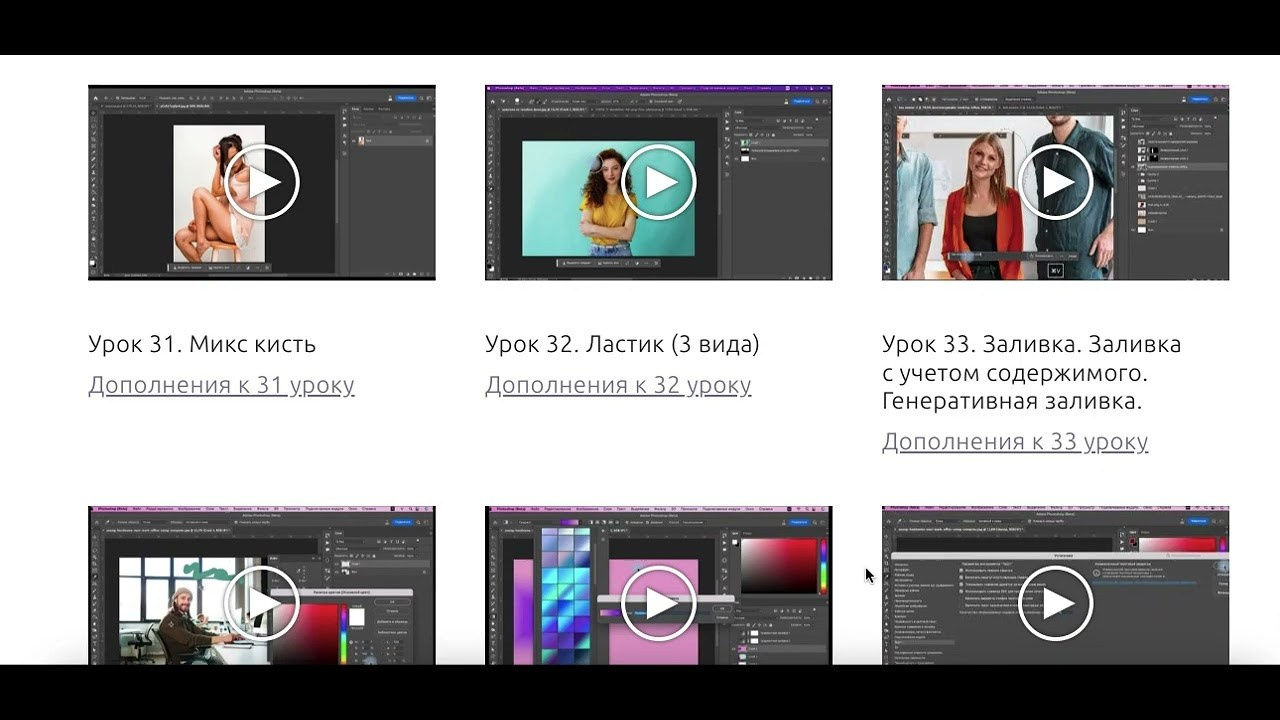Click the settings list in bottom-right thumbnail
This screenshot has width=1280, height=720.
tap(912, 610)
